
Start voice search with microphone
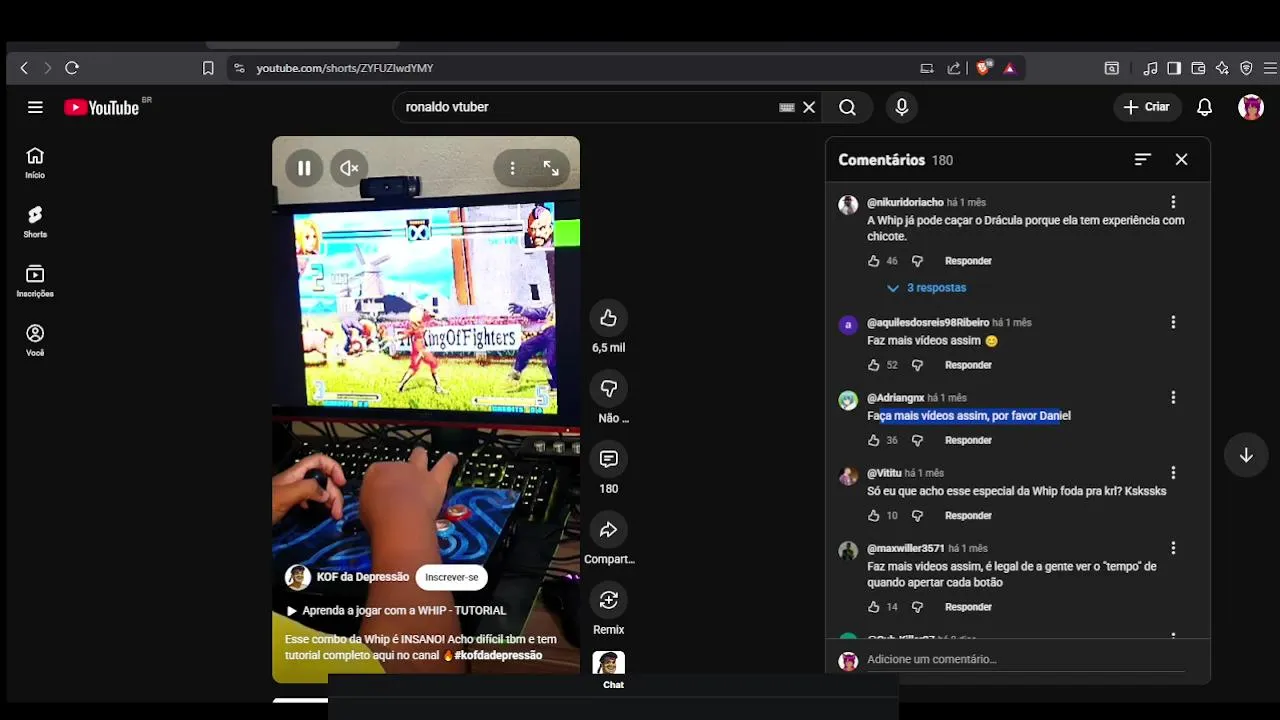902,107
